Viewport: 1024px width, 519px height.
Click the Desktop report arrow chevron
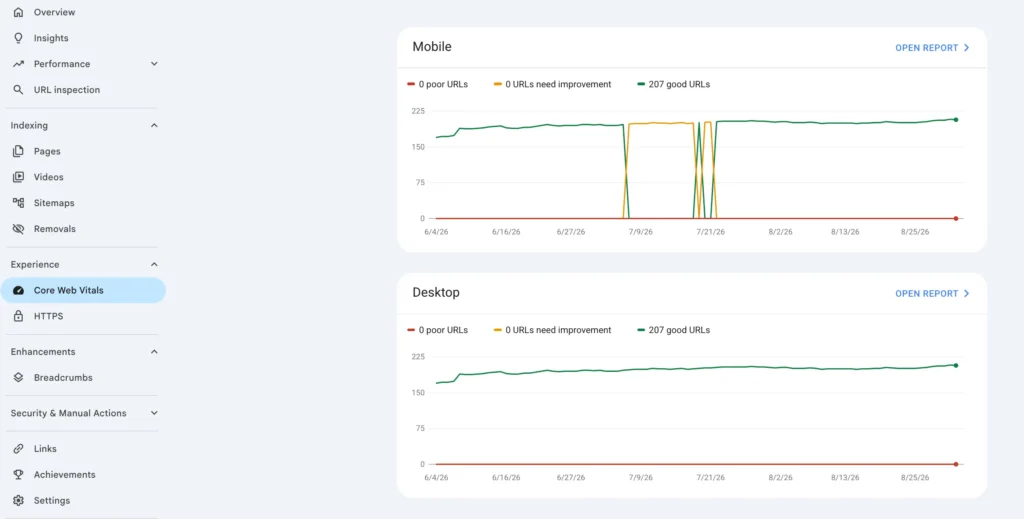tap(967, 294)
